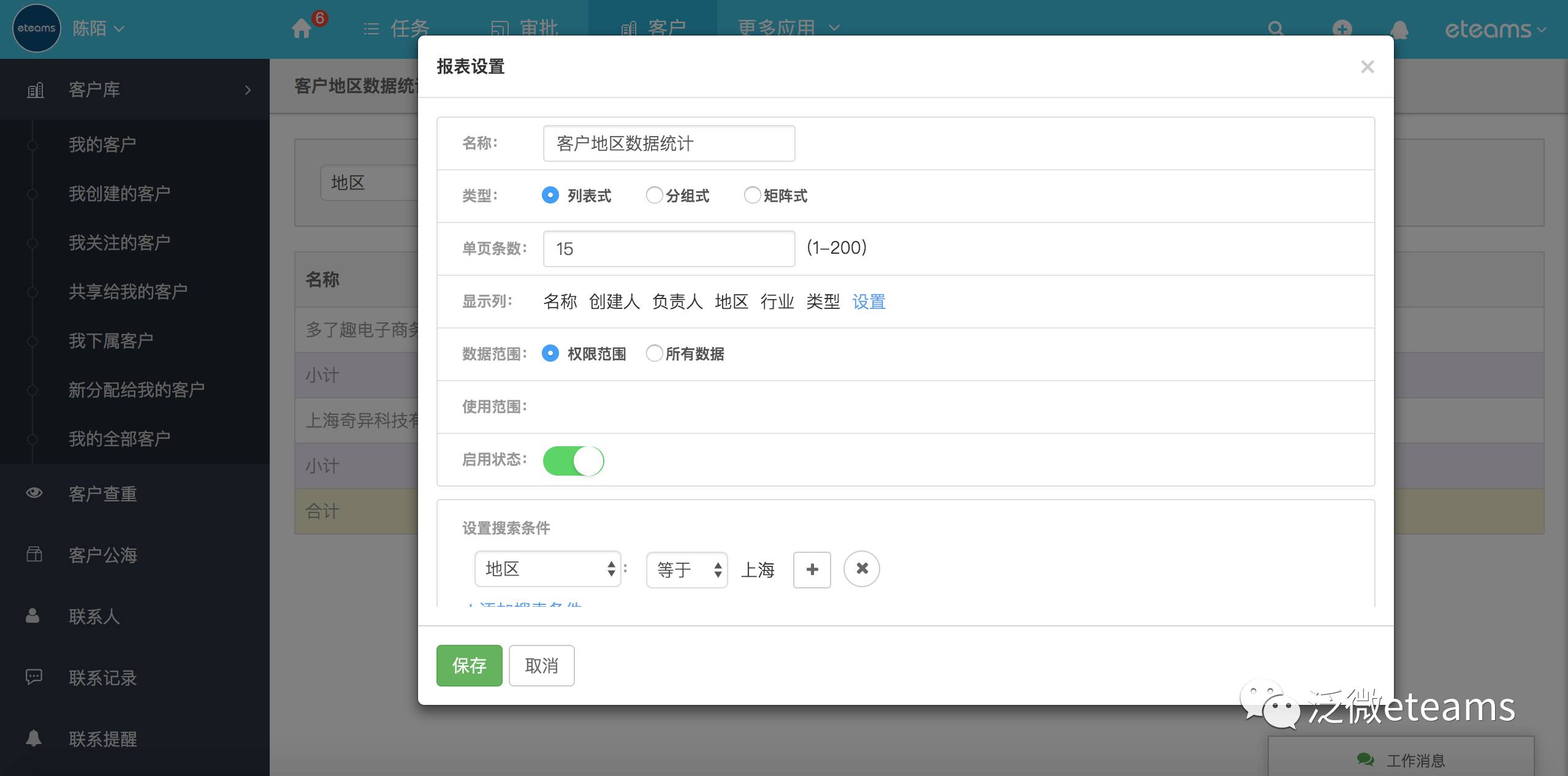Click the green 保存 button
This screenshot has height=776, width=1568.
pos(469,665)
